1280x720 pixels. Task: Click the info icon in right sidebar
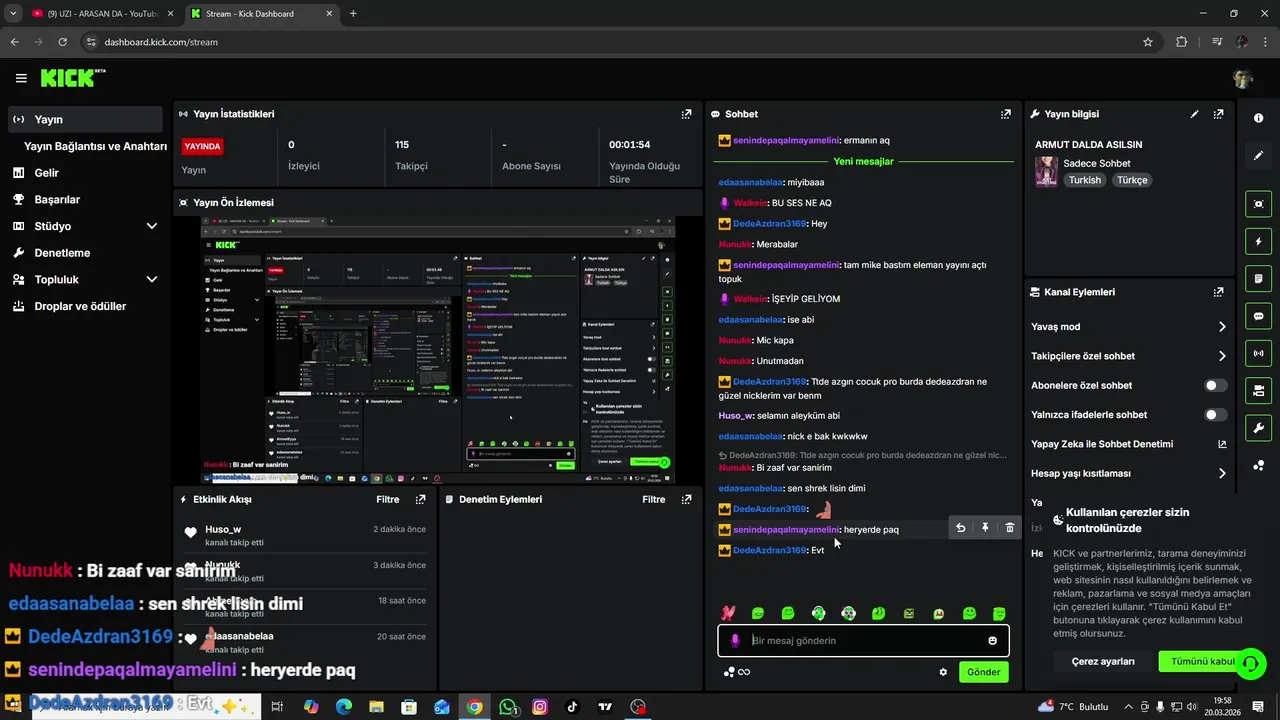[x=1258, y=118]
